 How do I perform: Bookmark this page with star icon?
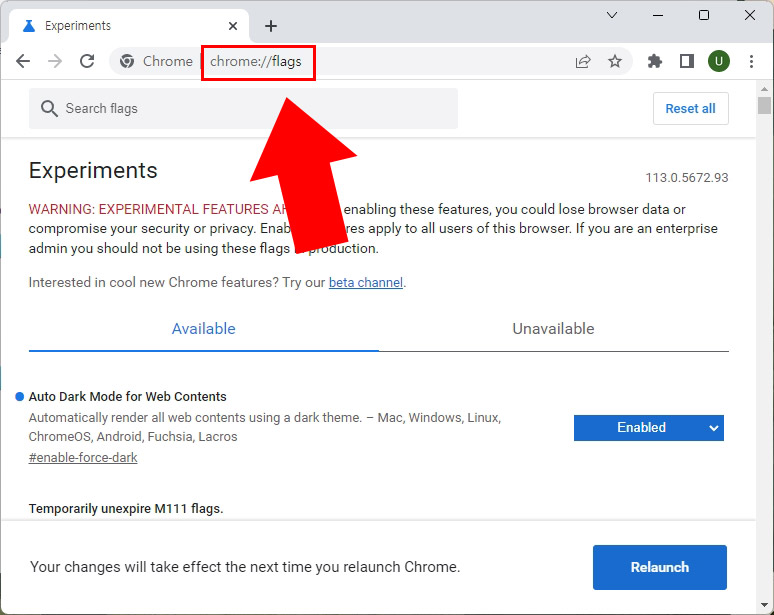tap(615, 61)
